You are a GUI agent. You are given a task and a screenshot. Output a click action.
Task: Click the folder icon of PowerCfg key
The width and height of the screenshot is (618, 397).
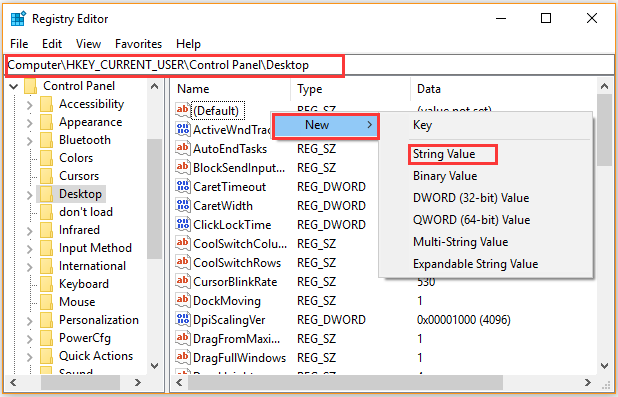click(47, 338)
